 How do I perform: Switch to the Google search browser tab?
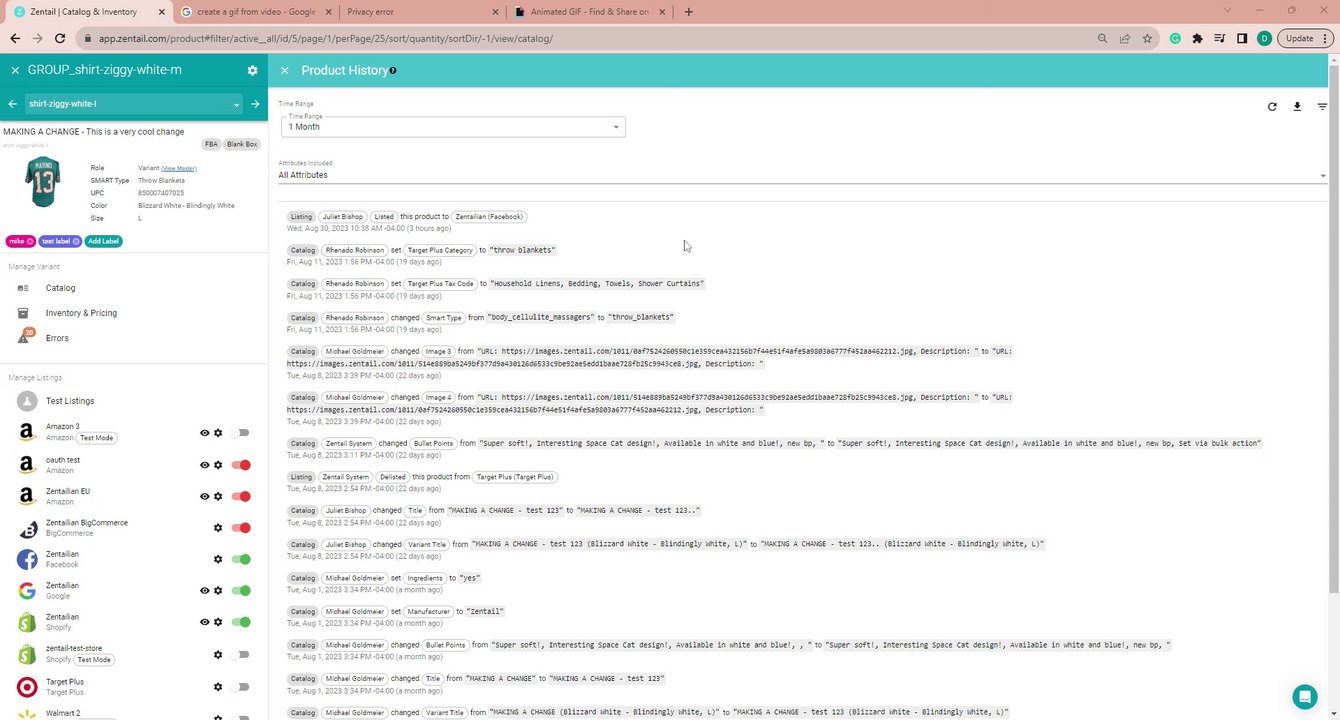[x=255, y=11]
